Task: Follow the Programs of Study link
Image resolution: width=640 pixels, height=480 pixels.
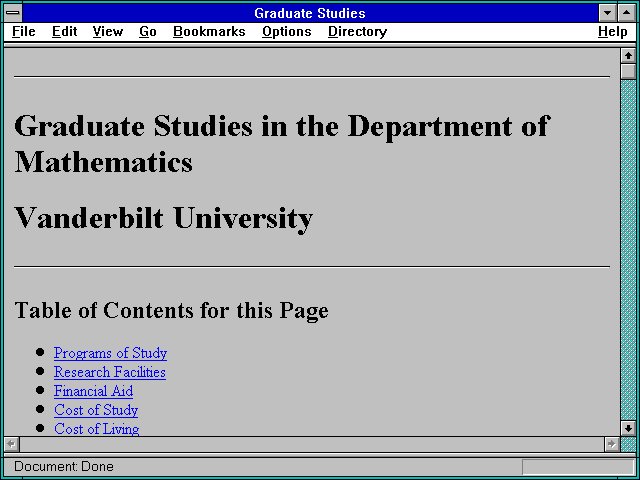Action: 110,353
